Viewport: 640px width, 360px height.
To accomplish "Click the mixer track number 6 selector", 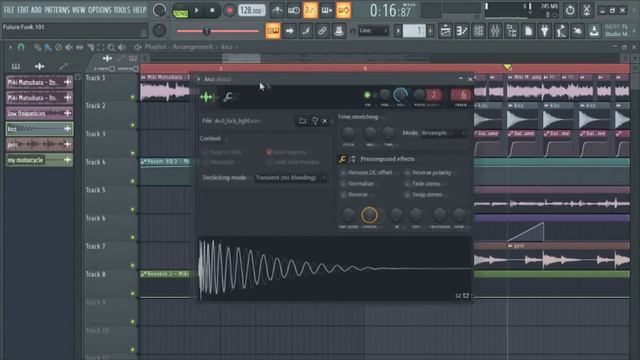I will (x=462, y=95).
